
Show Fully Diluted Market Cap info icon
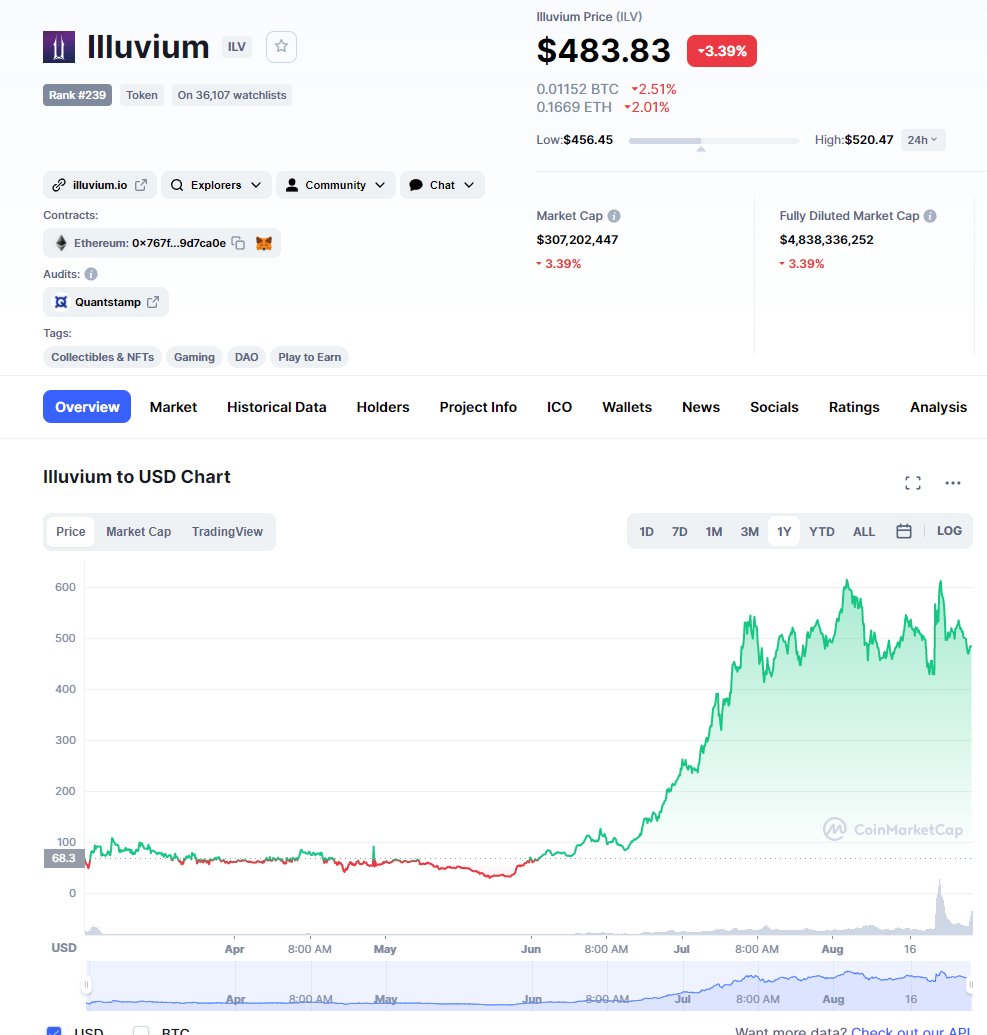pyautogui.click(x=930, y=216)
